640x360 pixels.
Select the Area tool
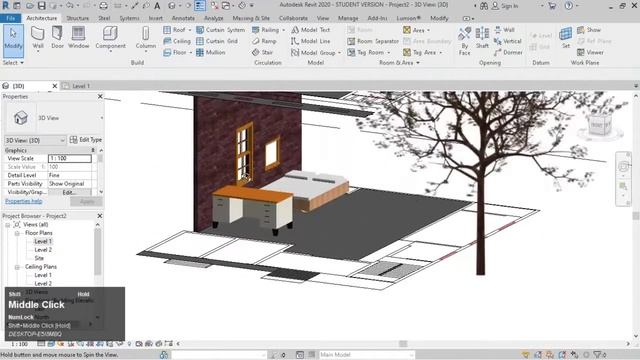pyautogui.click(x=414, y=30)
